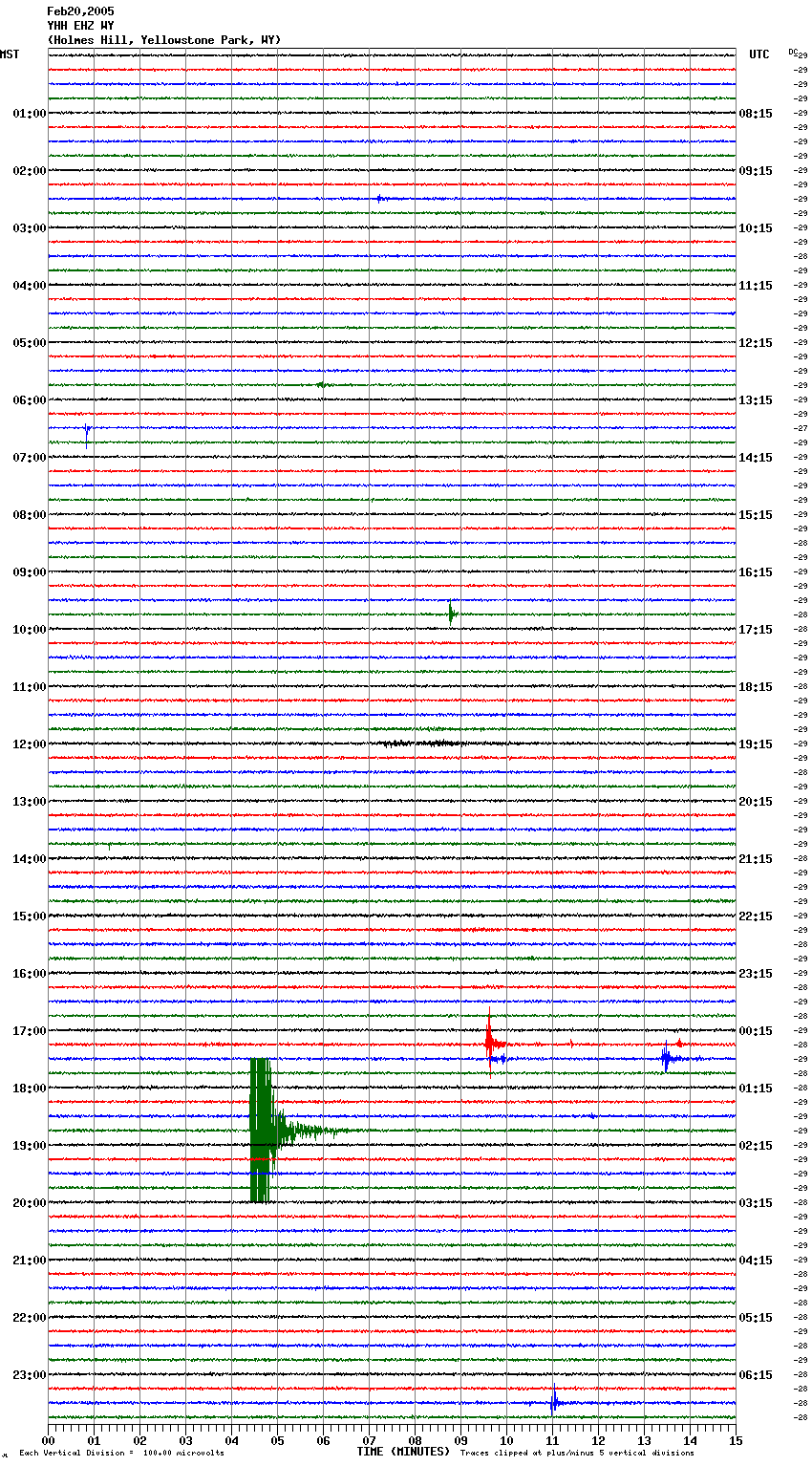Click the blue seismic burst near minute 13.5
This screenshot has width=812, height=1466.
point(669,1058)
